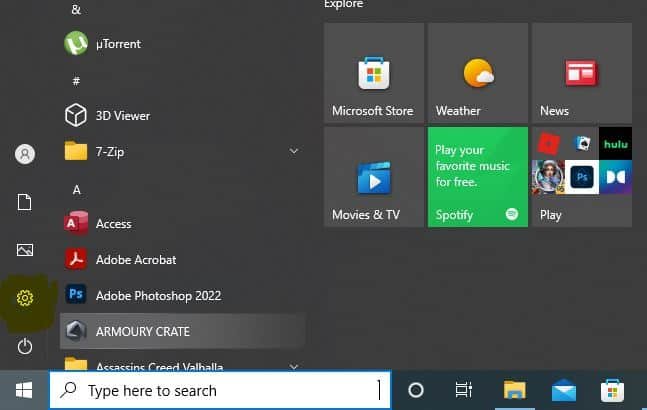Click the hulu icon in Play tile
This screenshot has width=647, height=410.
[x=615, y=144]
